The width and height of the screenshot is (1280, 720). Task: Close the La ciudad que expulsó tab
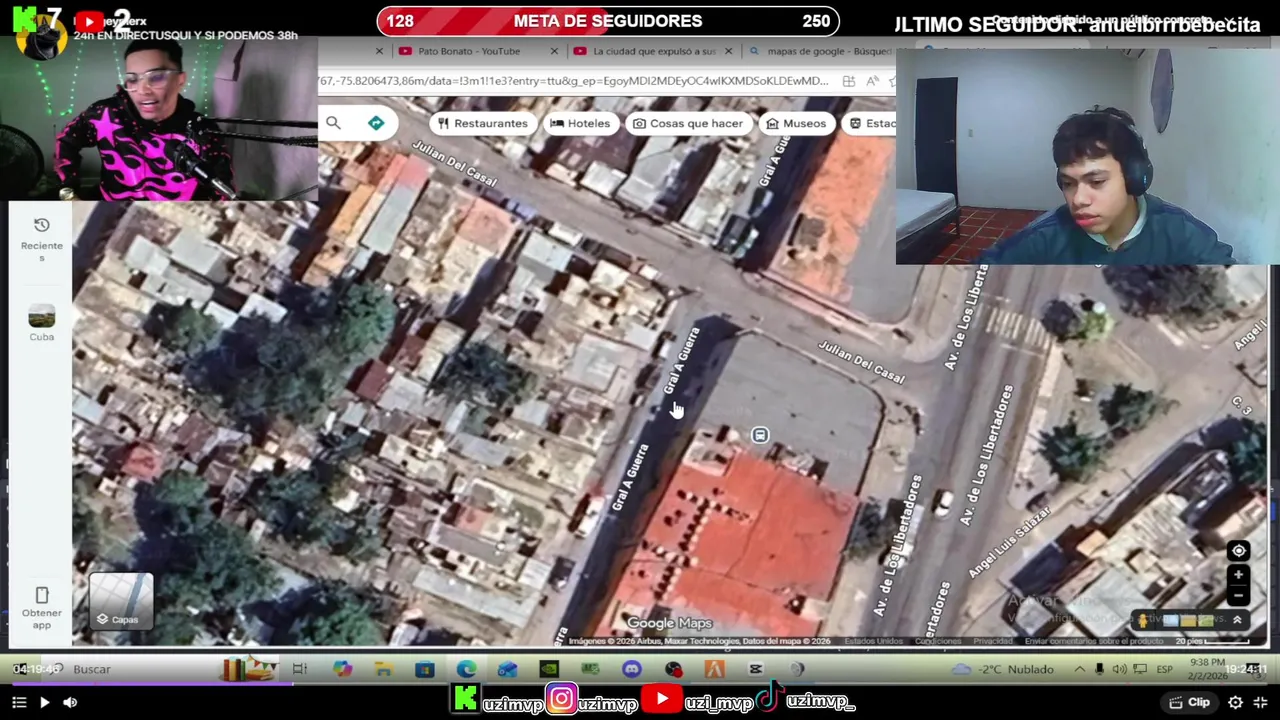tap(728, 51)
